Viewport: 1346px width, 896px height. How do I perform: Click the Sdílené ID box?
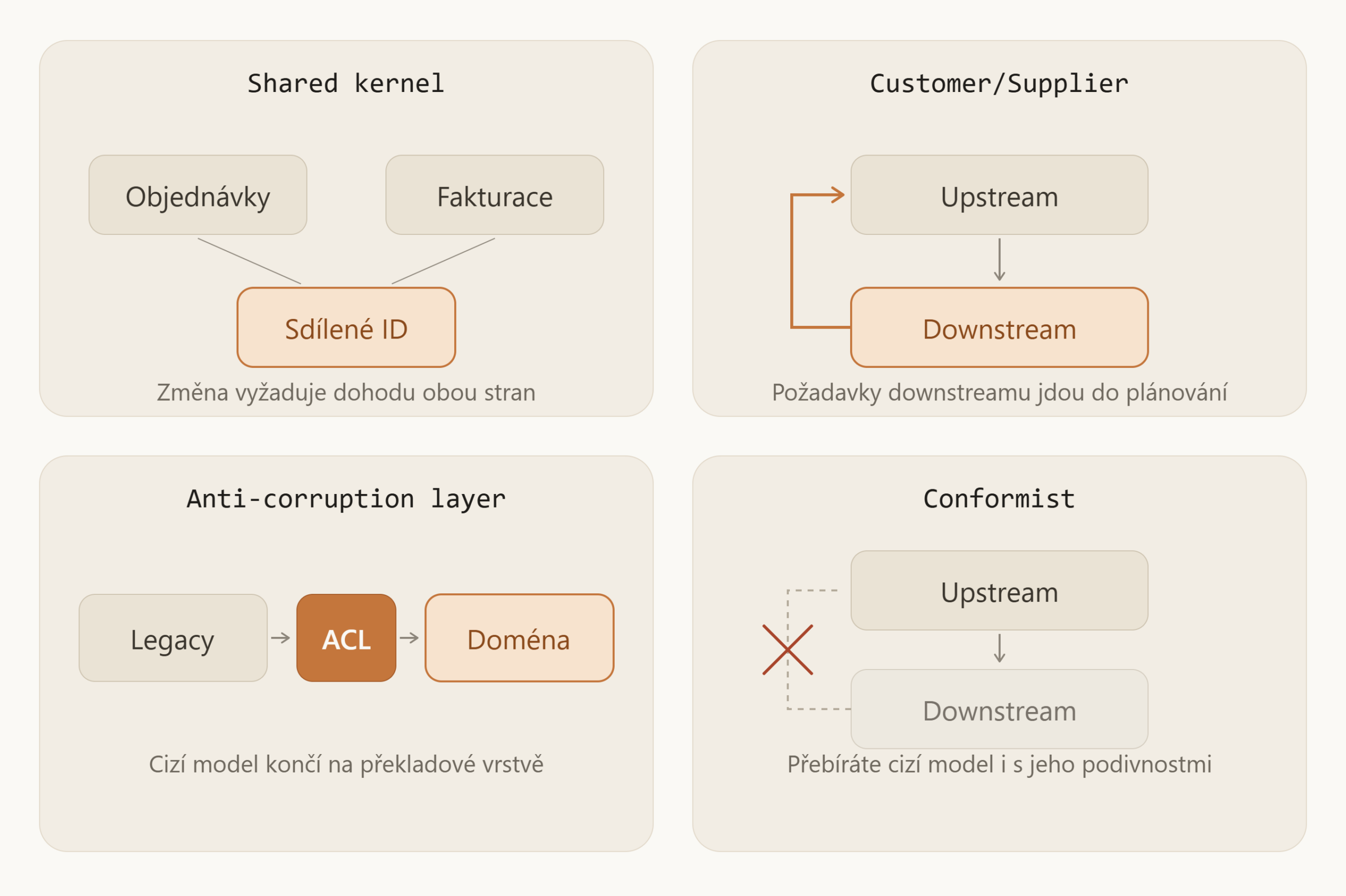(346, 327)
